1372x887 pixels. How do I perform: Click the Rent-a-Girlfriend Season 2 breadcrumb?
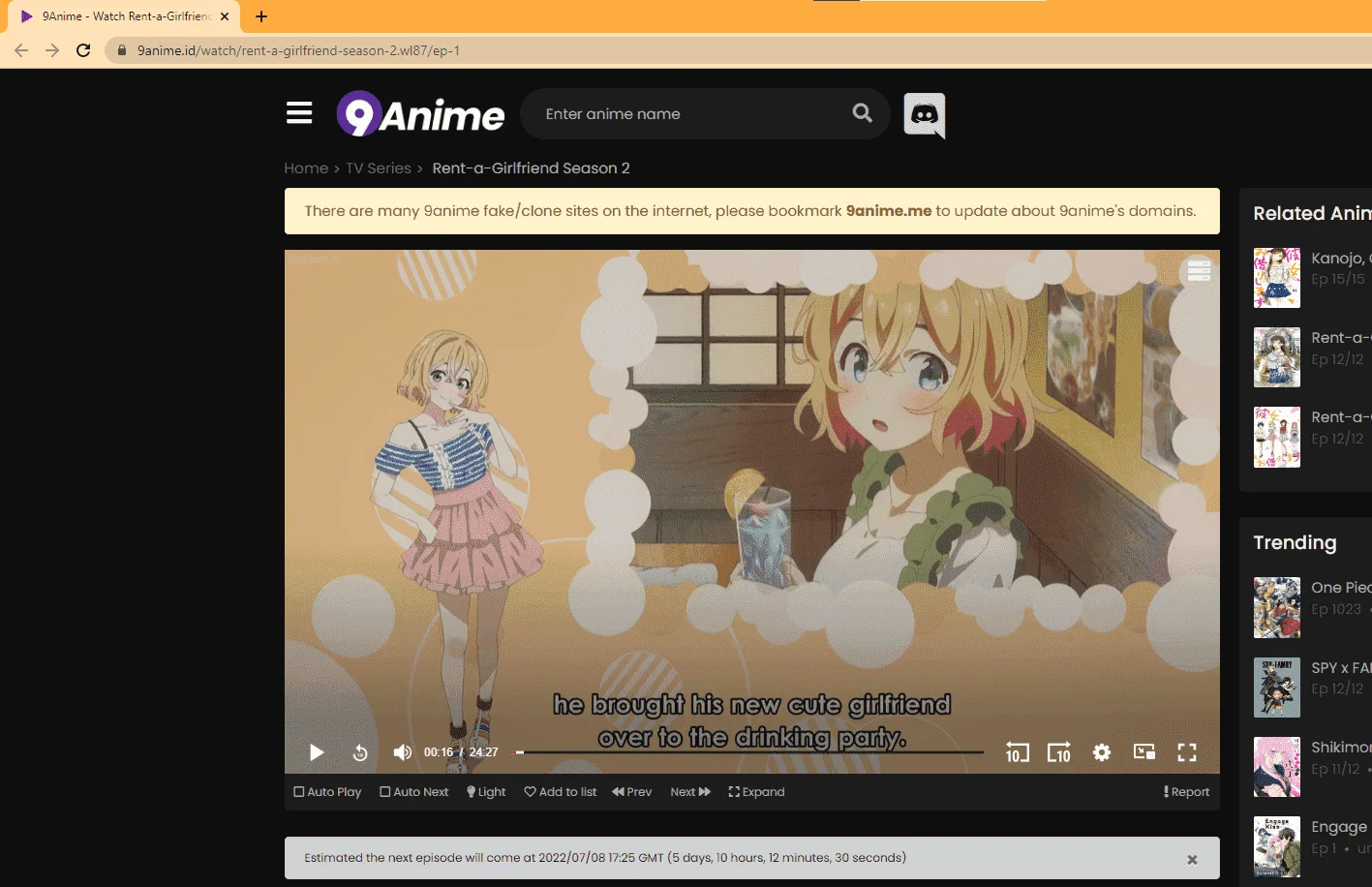click(531, 168)
